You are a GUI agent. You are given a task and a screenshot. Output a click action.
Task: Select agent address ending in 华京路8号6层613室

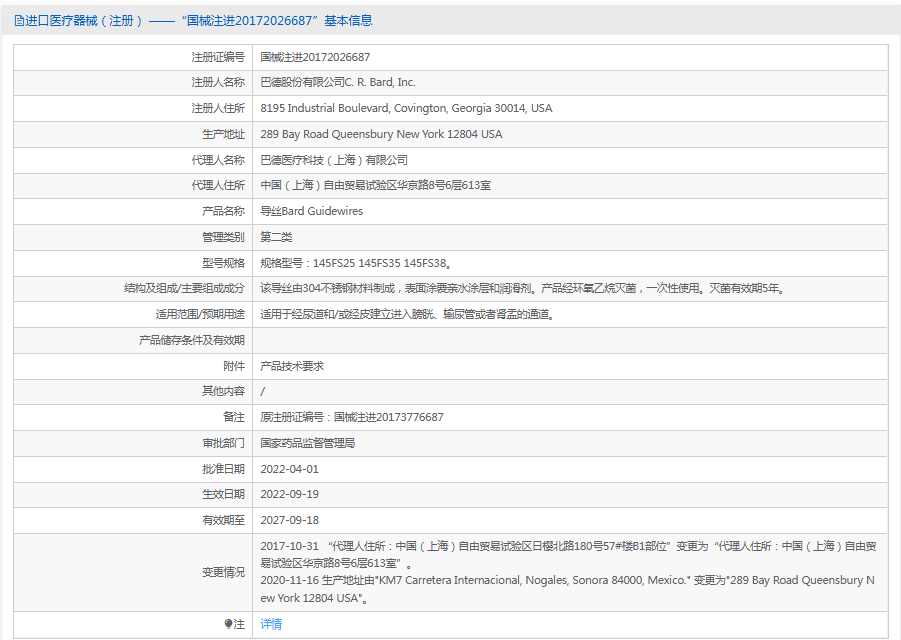point(375,186)
